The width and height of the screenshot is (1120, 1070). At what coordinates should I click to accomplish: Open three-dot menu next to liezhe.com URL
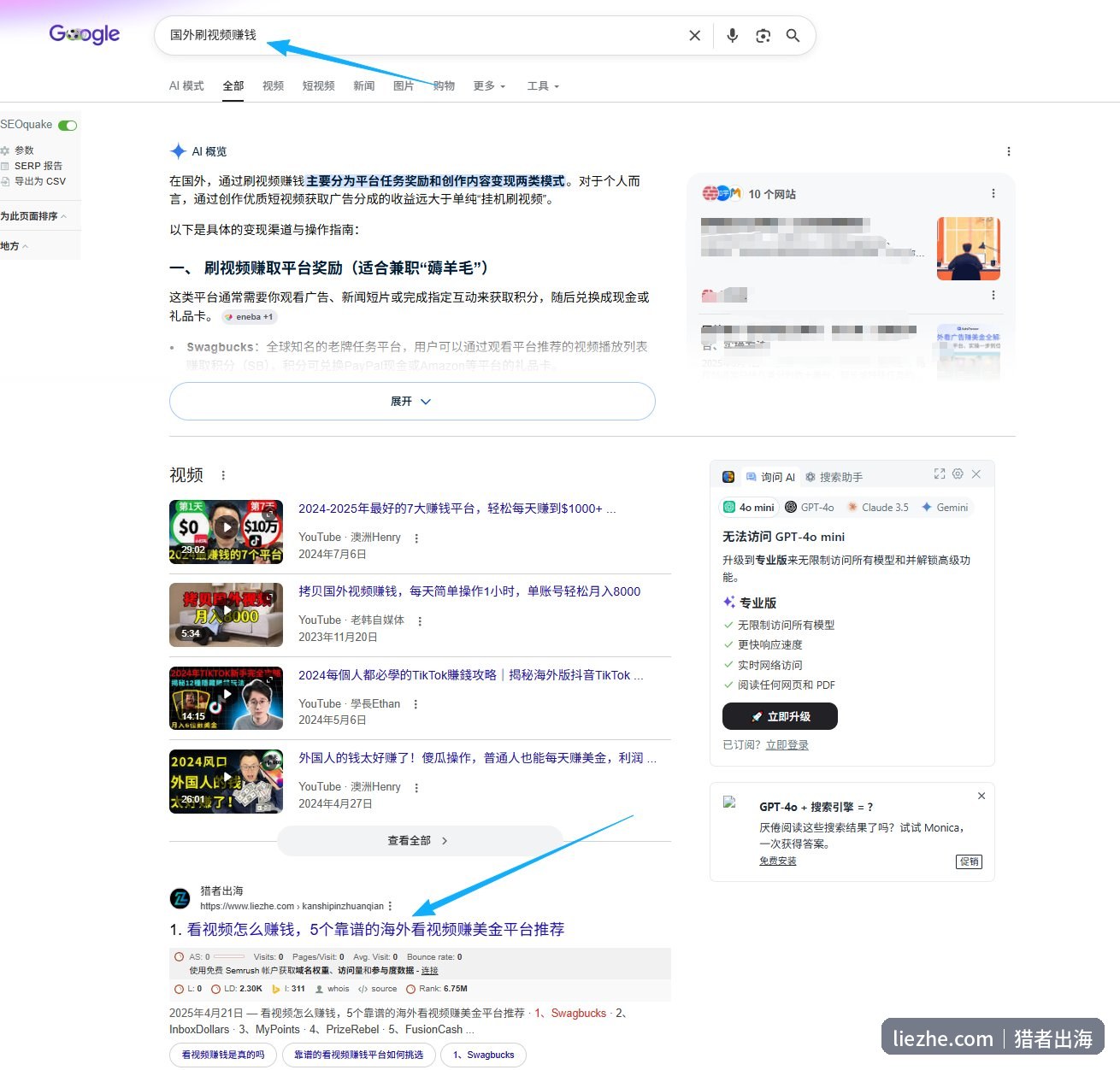(390, 906)
